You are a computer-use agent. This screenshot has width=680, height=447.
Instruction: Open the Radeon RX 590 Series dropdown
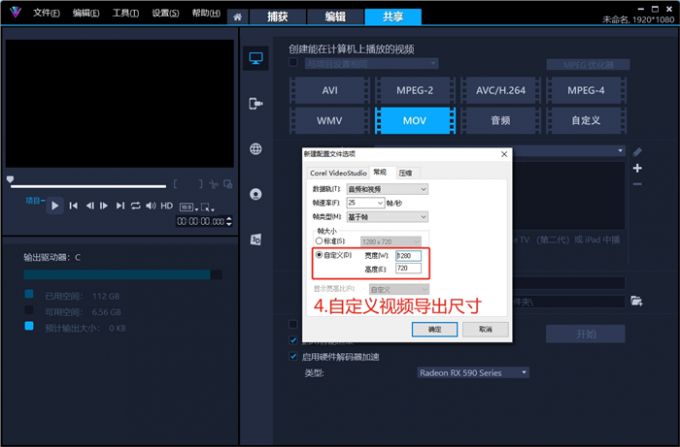click(x=473, y=372)
